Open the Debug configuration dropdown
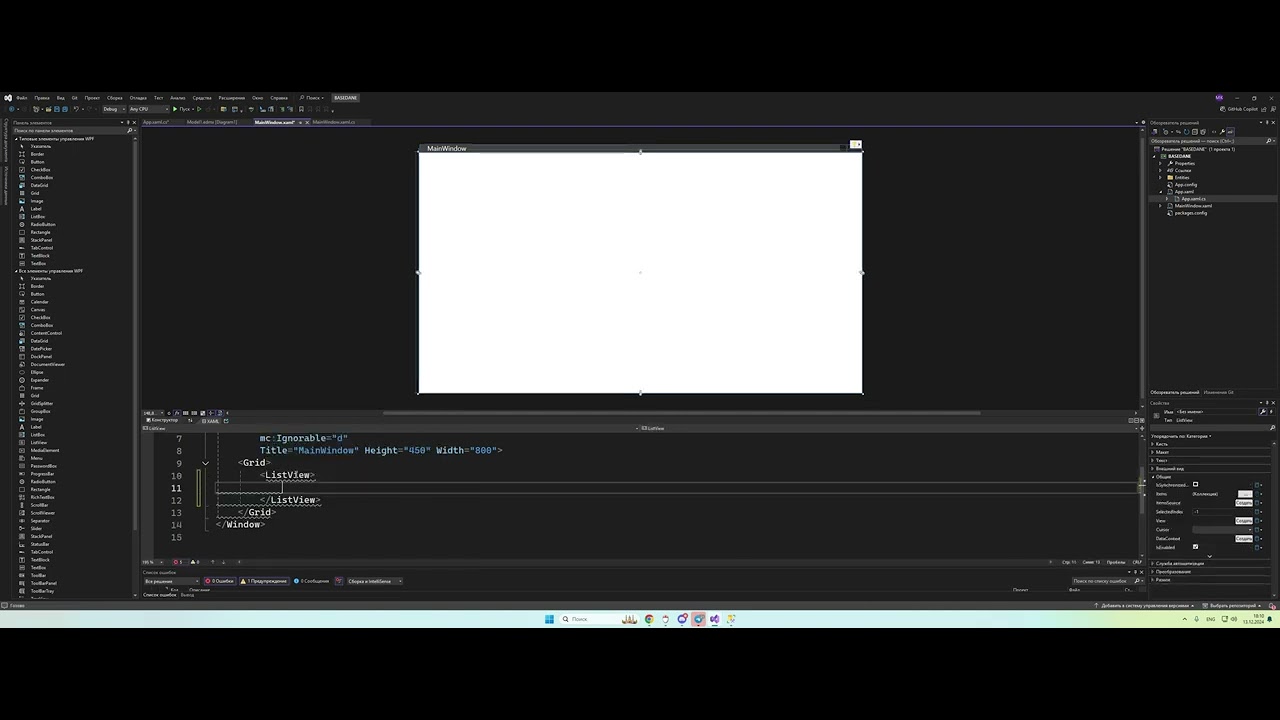Viewport: 1280px width, 720px height. coord(113,109)
